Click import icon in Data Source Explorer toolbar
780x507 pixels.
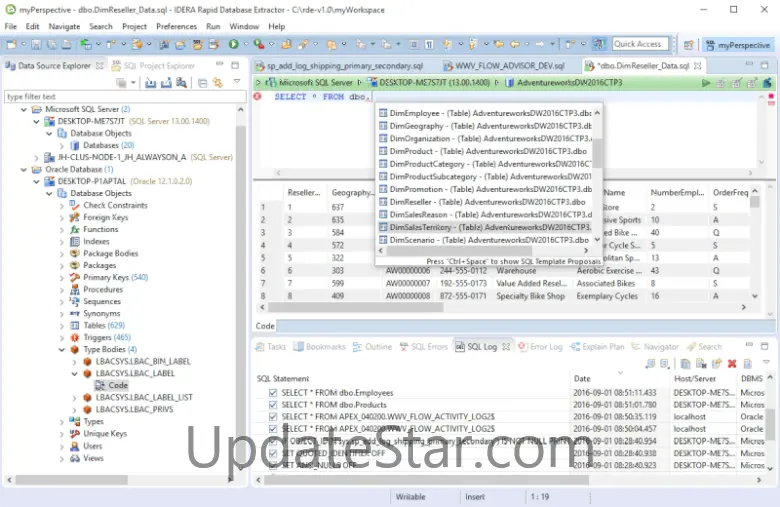tap(150, 83)
